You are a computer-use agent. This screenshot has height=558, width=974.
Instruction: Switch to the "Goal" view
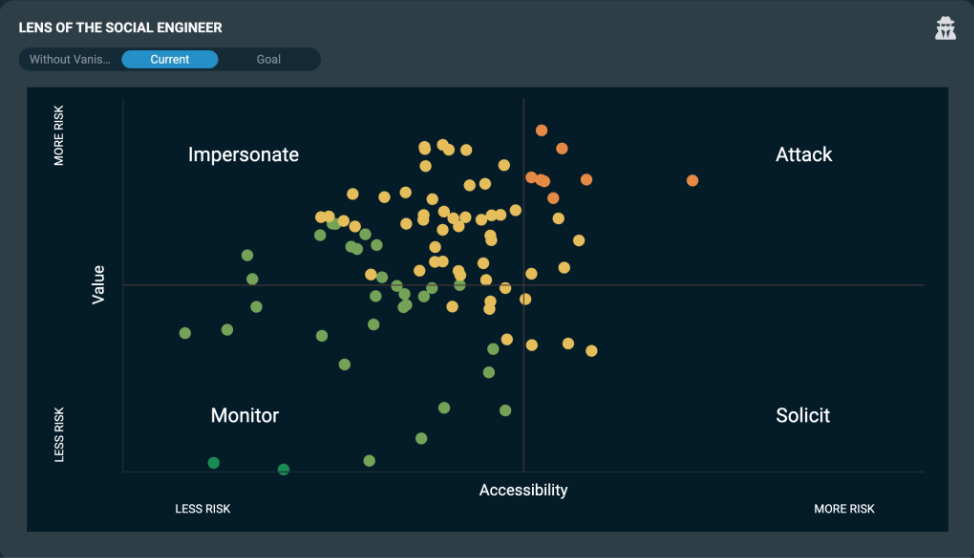268,60
